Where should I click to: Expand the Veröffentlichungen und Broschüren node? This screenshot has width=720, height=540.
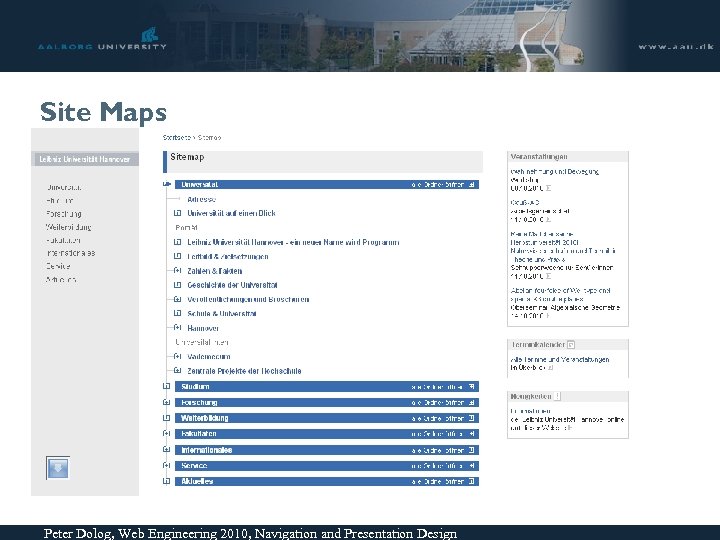pos(177,299)
